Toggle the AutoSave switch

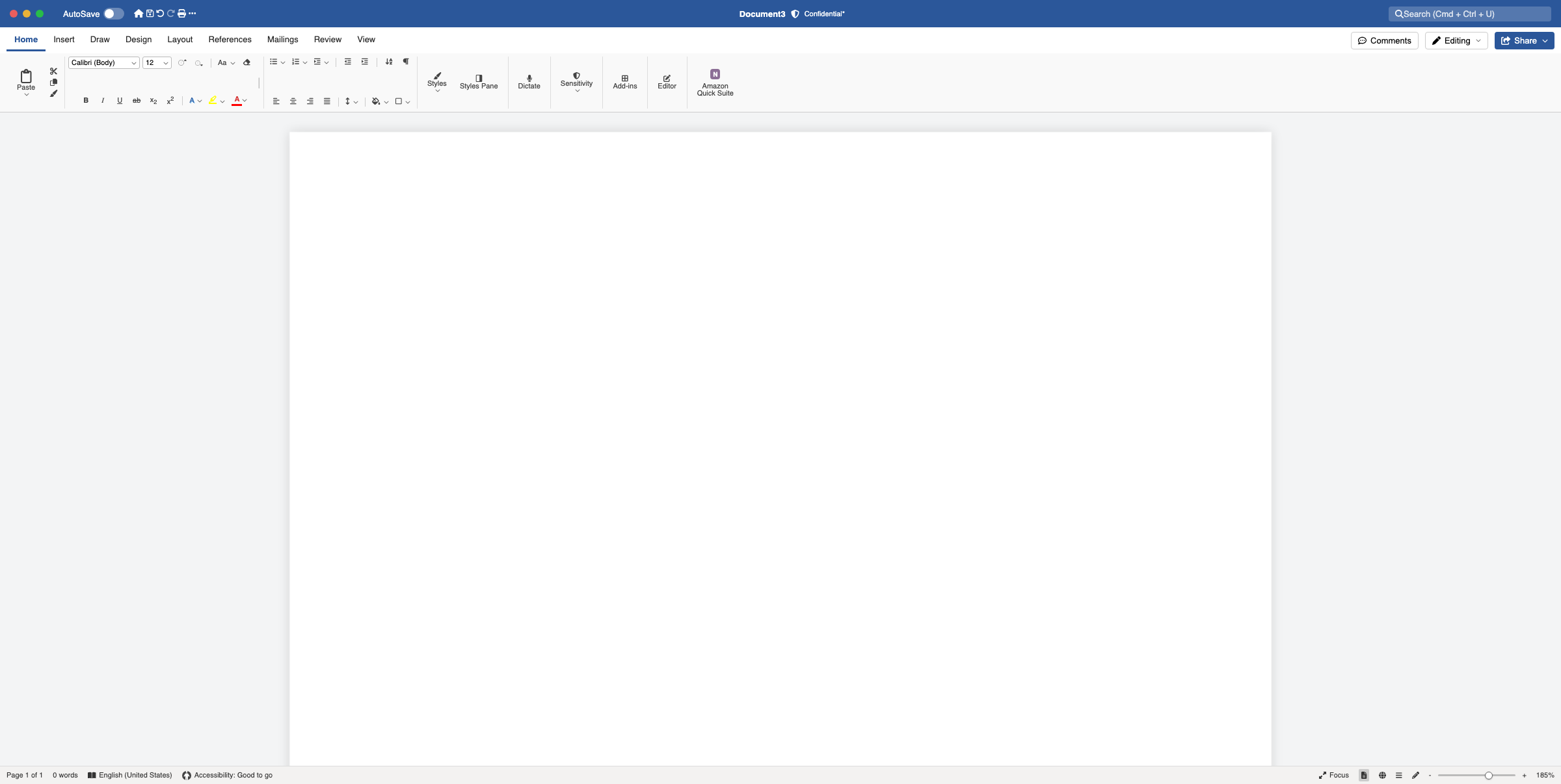[113, 14]
